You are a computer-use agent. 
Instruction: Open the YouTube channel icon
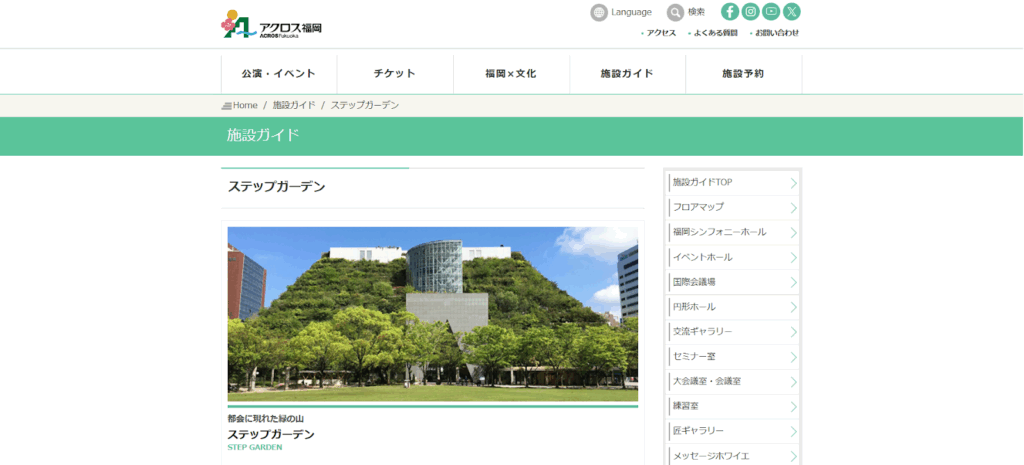coord(771,12)
